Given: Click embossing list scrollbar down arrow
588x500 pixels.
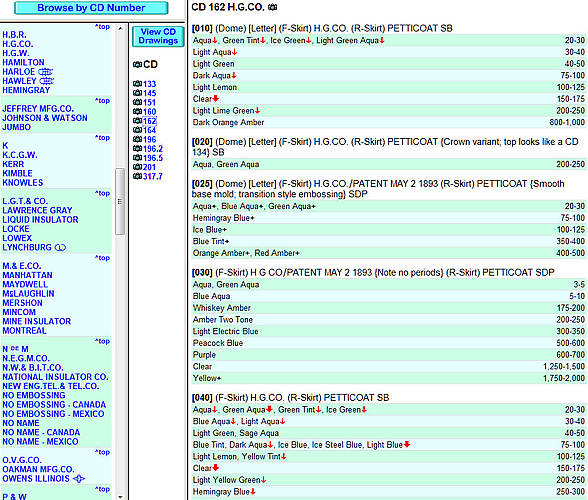Looking at the screenshot, I should pyautogui.click(x=120, y=497).
